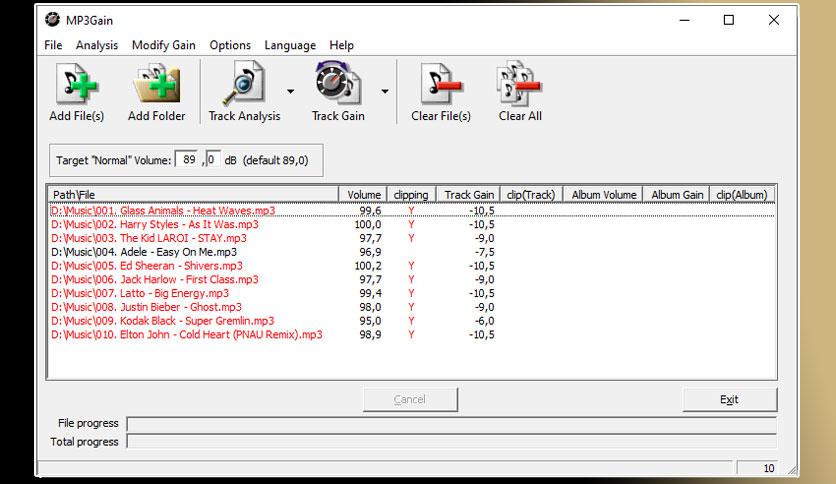Select the Ed Sheeran - Shivers.mp3 row

pyautogui.click(x=412, y=266)
